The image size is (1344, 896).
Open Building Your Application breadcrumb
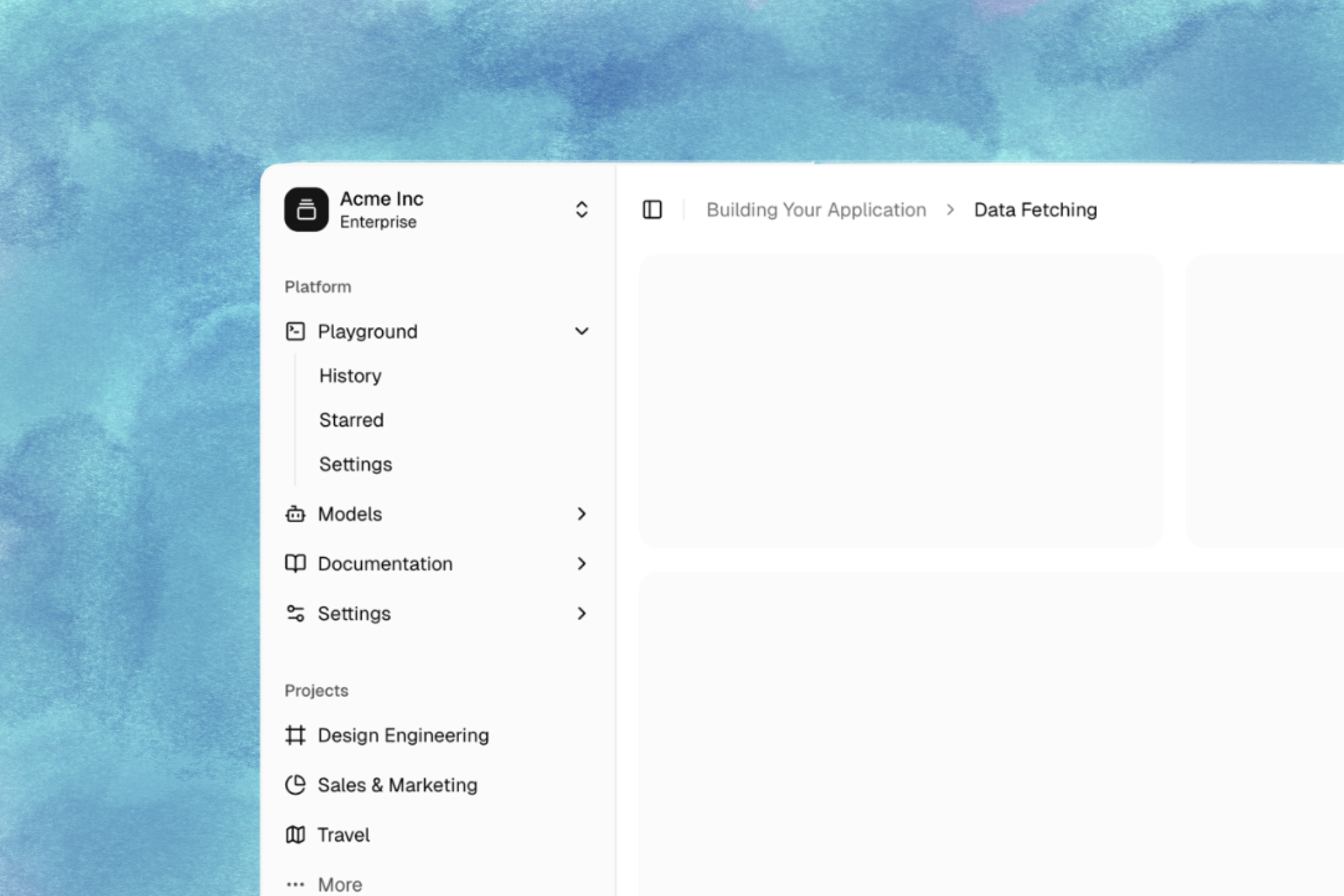click(x=816, y=209)
